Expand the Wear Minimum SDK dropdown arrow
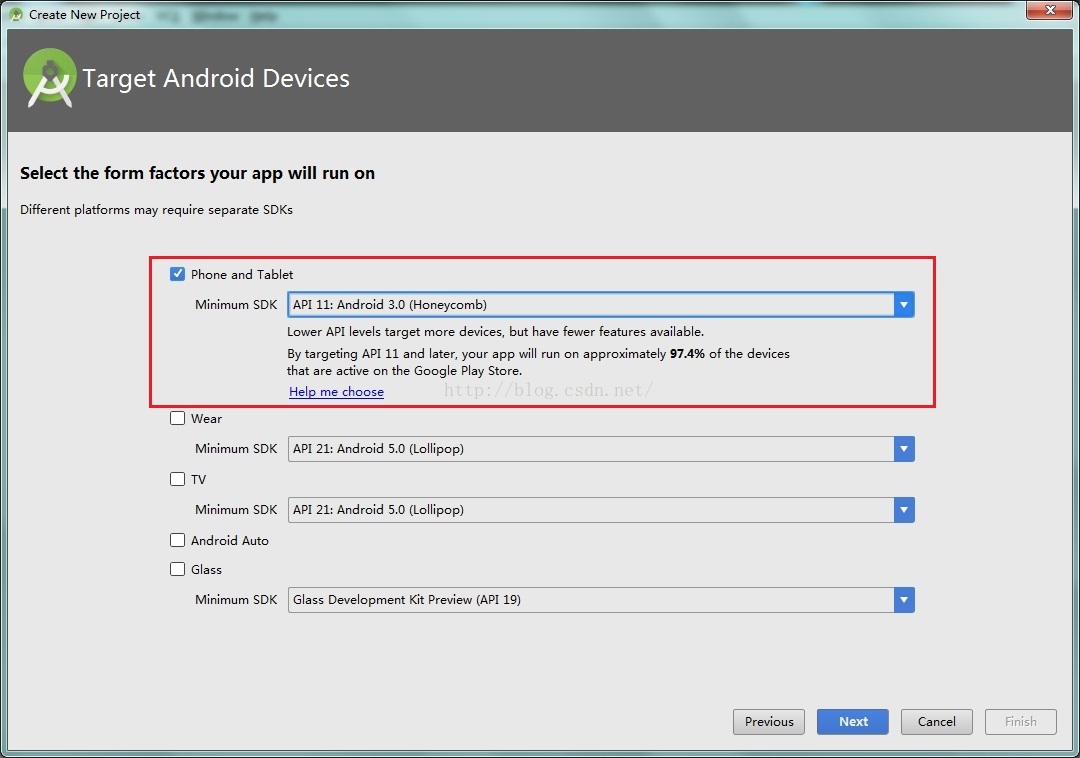 click(904, 449)
